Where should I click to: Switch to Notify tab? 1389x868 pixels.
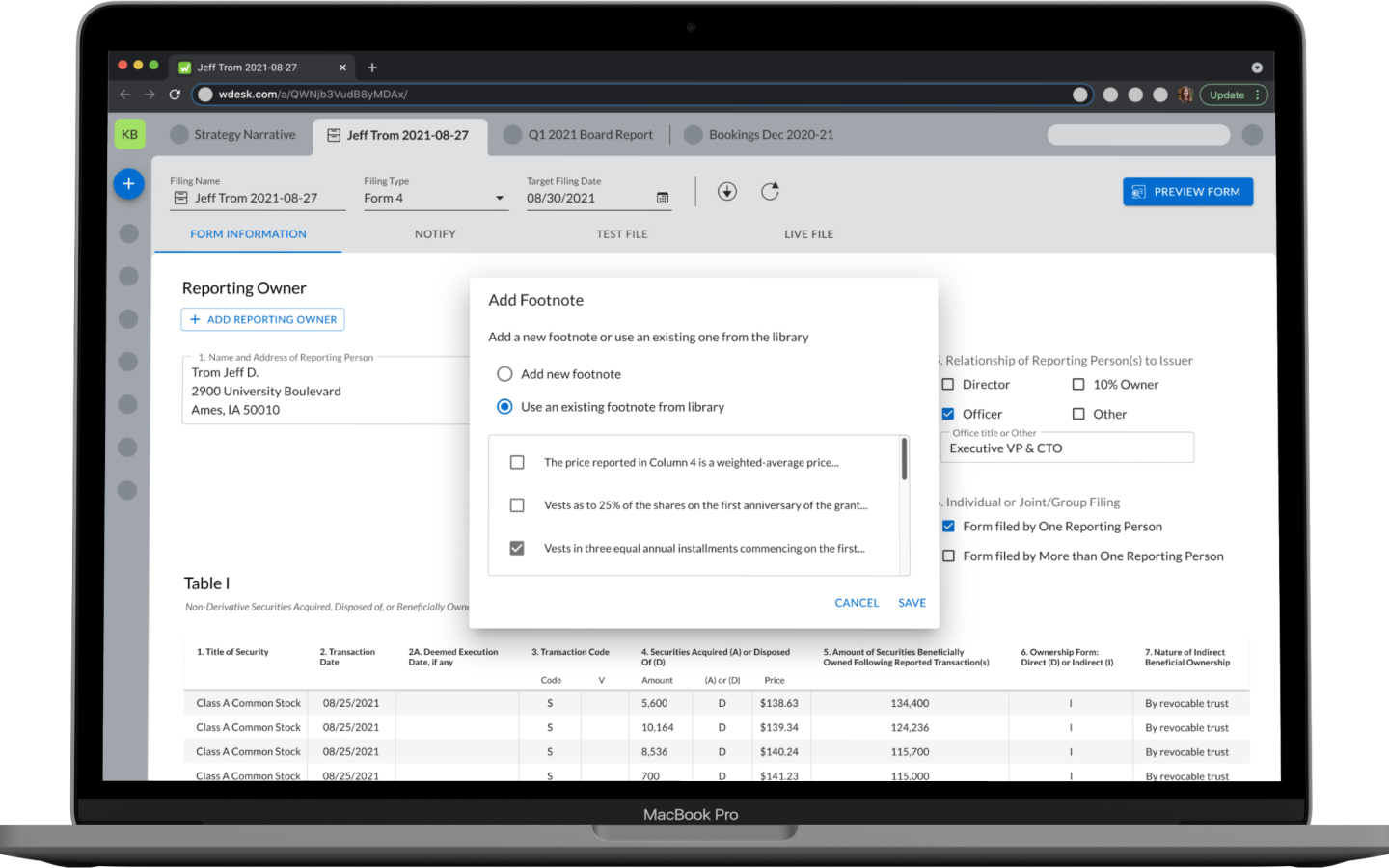click(435, 234)
